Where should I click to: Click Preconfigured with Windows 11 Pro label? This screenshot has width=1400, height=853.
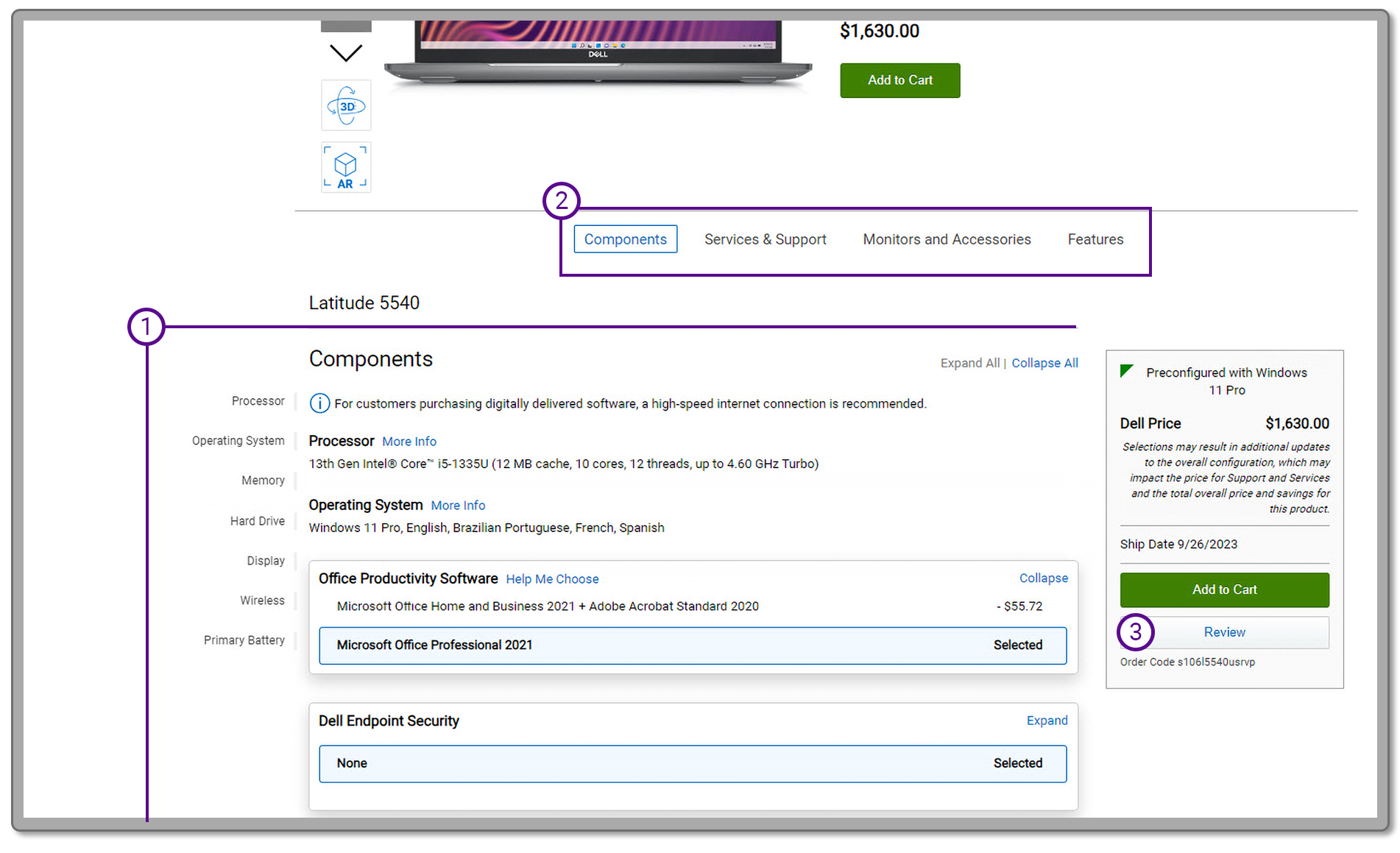(1226, 381)
